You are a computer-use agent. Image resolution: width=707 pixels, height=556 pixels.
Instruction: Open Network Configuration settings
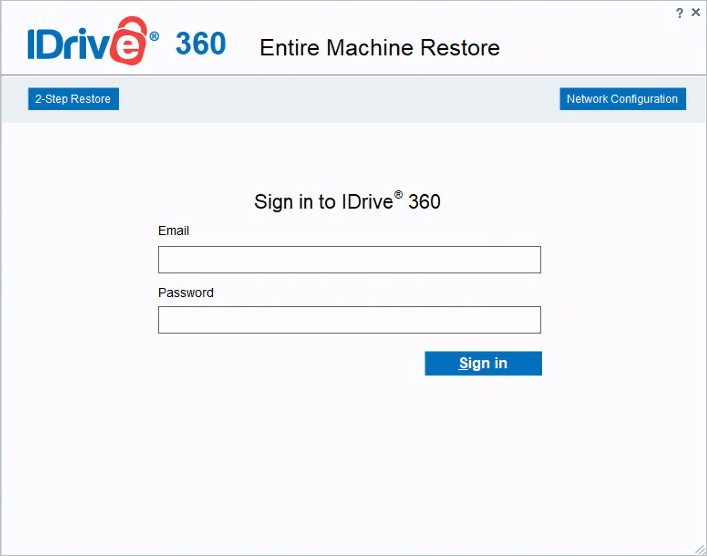(x=623, y=99)
